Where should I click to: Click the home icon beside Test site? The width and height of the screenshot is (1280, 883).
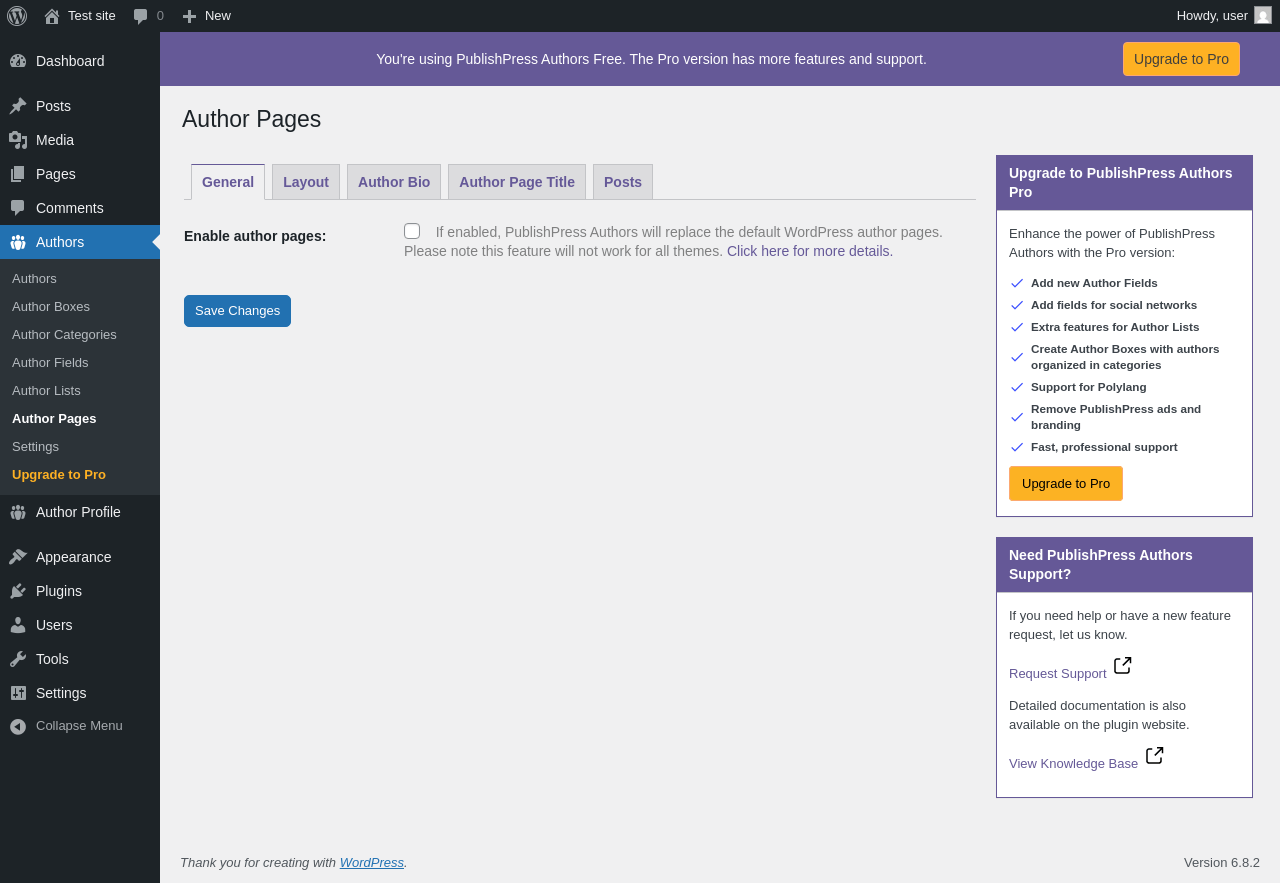point(52,16)
